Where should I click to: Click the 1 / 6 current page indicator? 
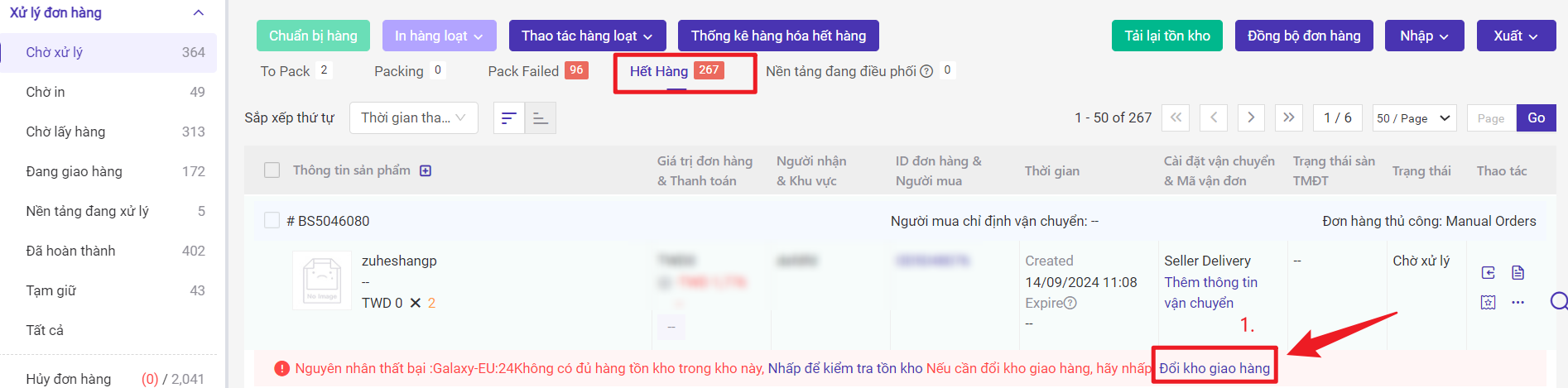[1338, 117]
